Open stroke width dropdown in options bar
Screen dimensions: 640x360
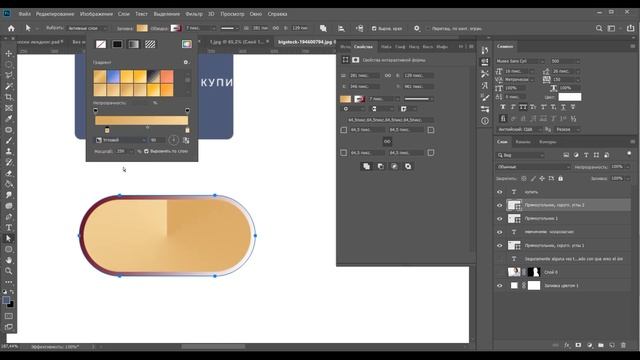point(213,28)
